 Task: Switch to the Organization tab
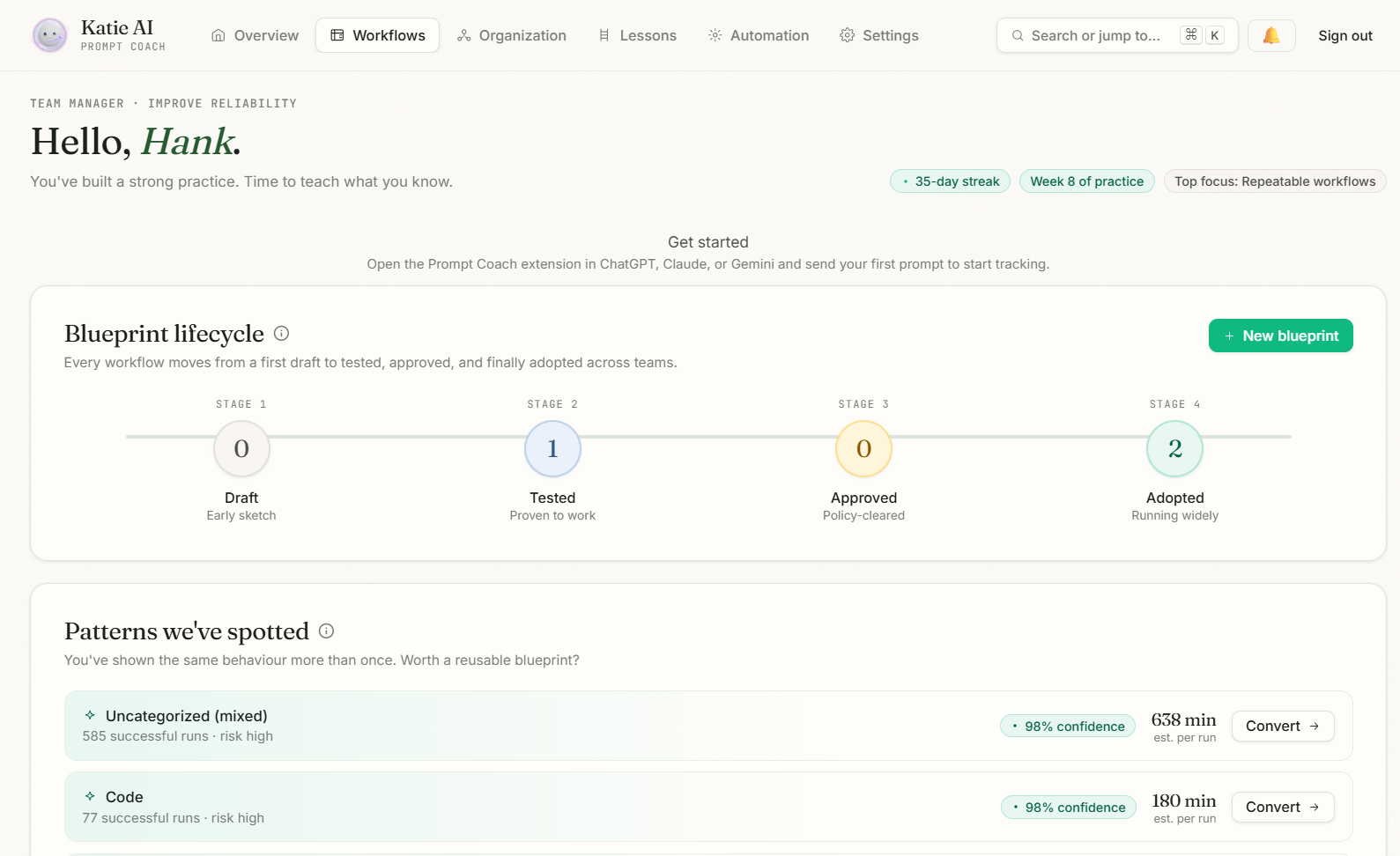pos(511,35)
